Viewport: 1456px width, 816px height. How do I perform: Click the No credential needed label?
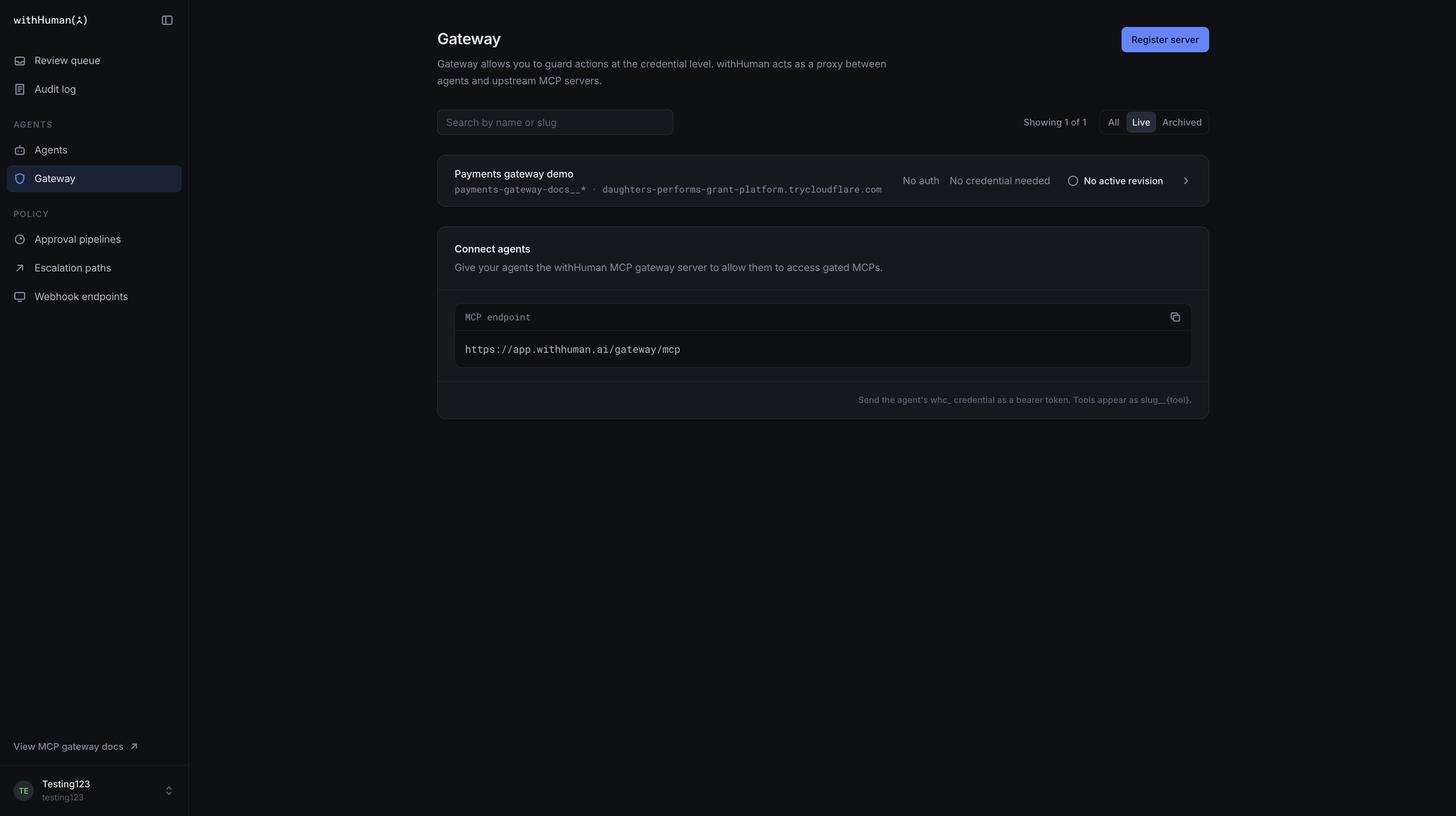999,181
